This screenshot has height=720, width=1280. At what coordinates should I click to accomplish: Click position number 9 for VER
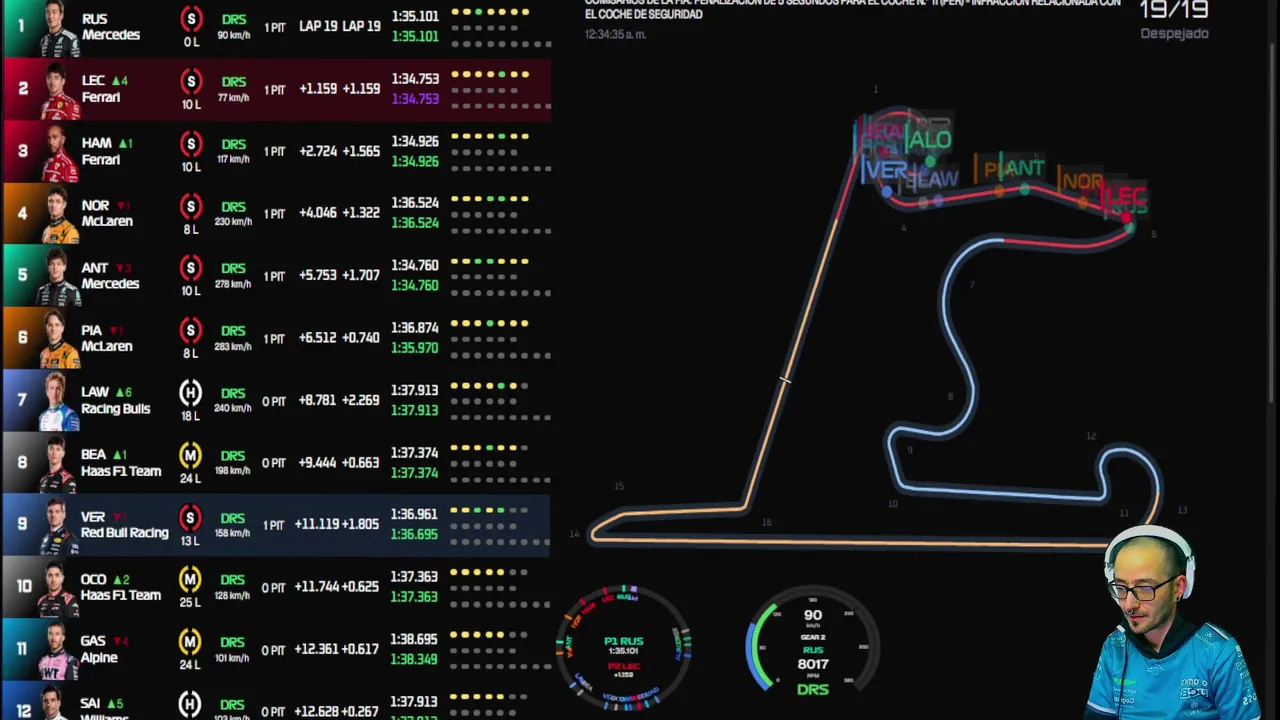click(22, 523)
